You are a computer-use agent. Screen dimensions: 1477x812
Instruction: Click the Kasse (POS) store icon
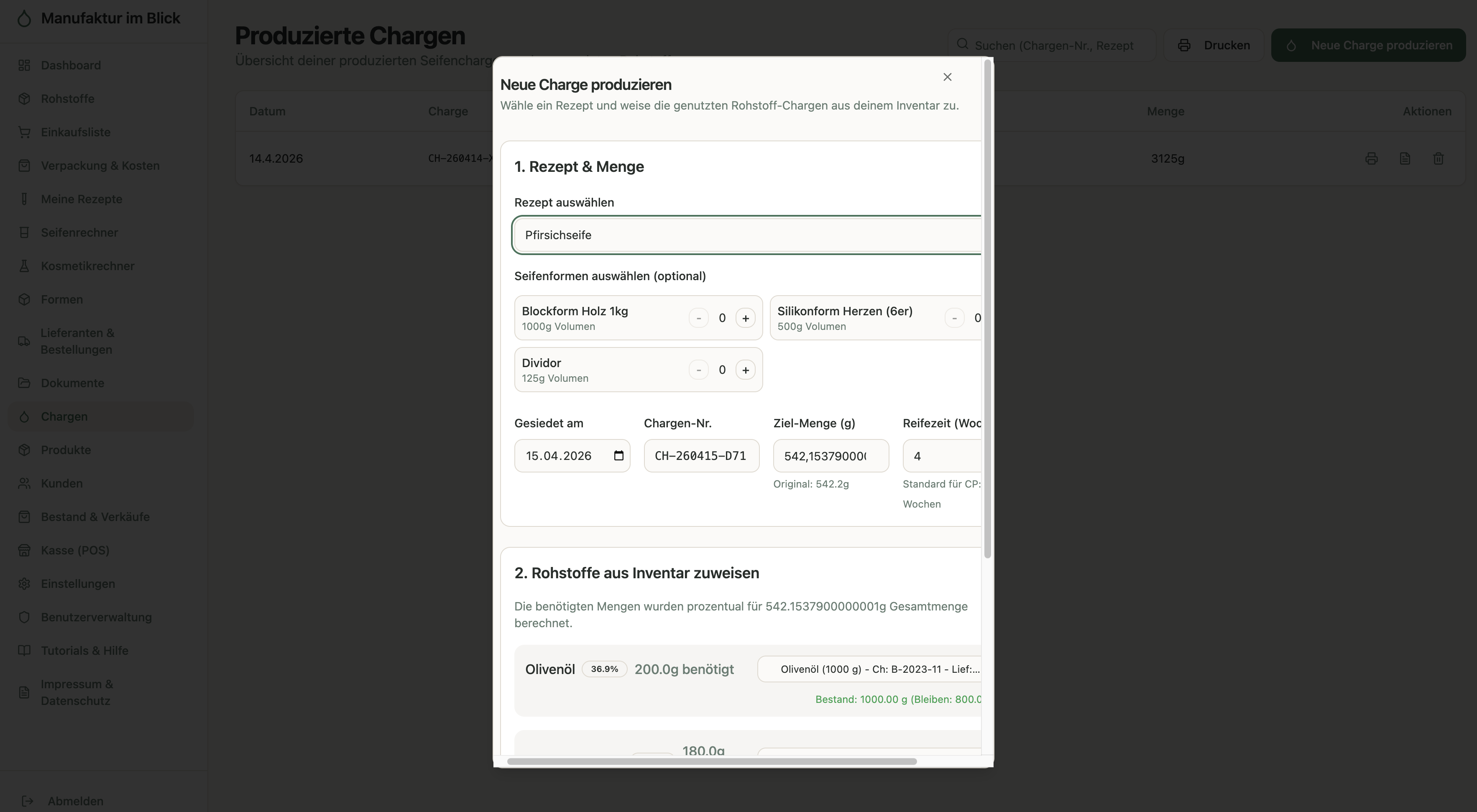pyautogui.click(x=24, y=551)
